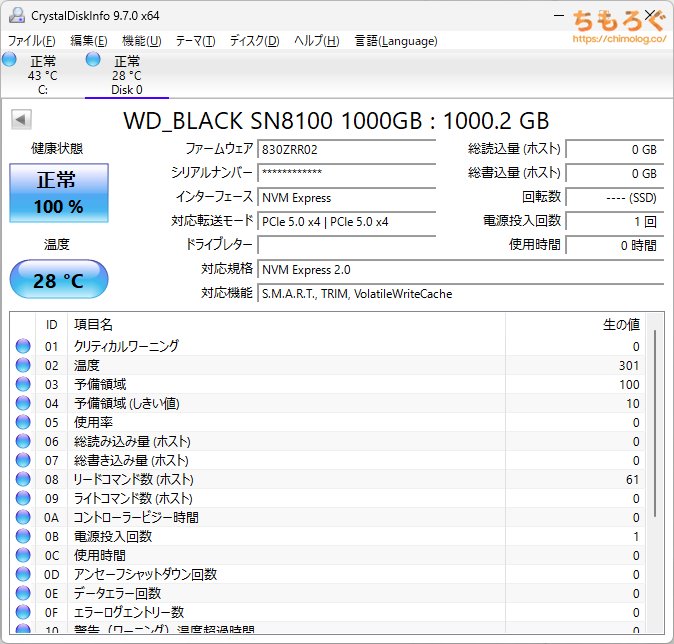Select the アンセーフシャットダウン回数 row text
Image resolution: width=674 pixels, height=644 pixels.
145,574
